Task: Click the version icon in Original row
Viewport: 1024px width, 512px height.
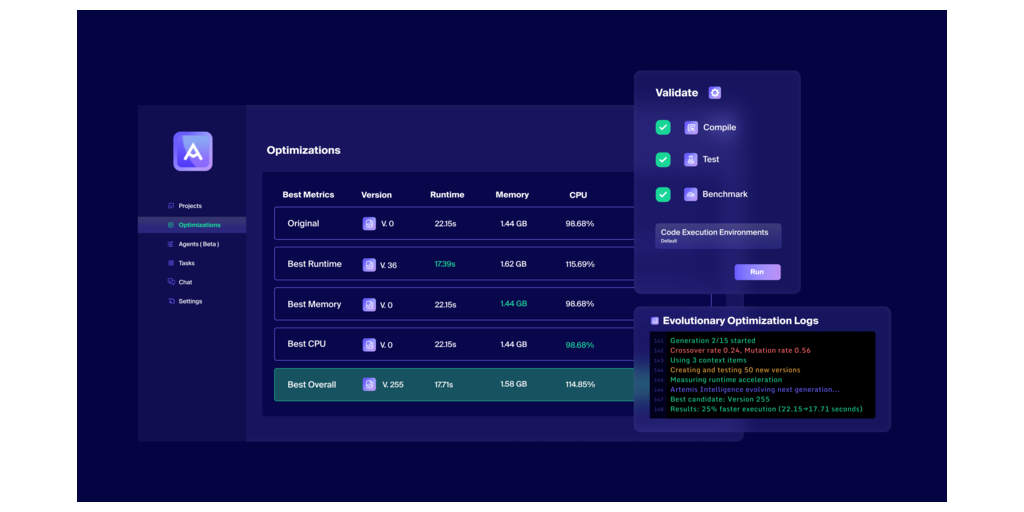Action: click(x=369, y=224)
